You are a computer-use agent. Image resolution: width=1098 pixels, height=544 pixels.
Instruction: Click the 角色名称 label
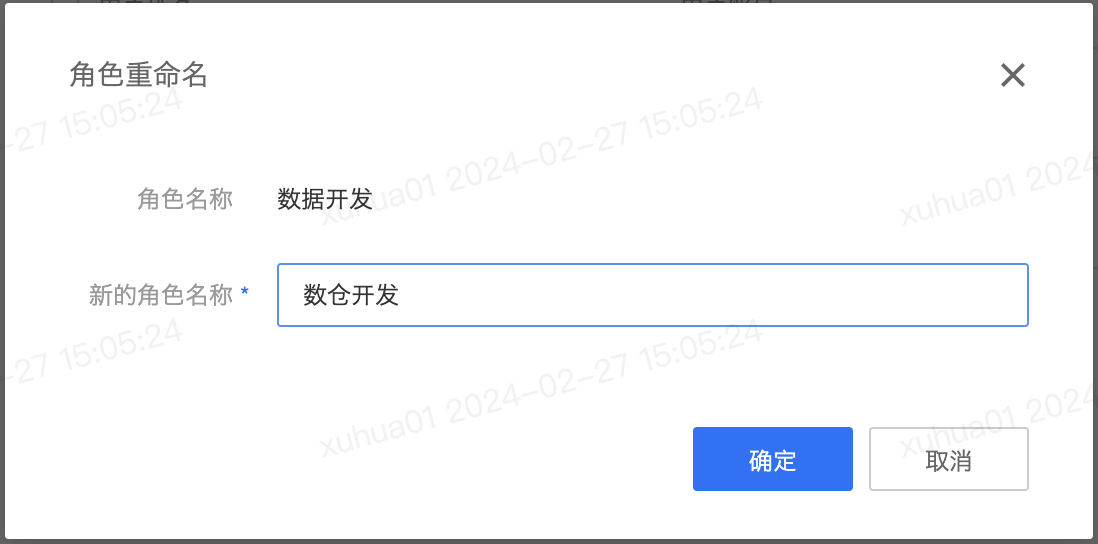coord(184,200)
